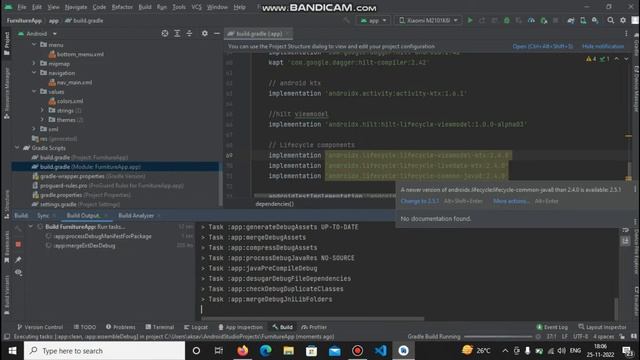The image size is (640, 360).
Task: Open SDK Manager icon in toolbar
Action: [x=595, y=20]
